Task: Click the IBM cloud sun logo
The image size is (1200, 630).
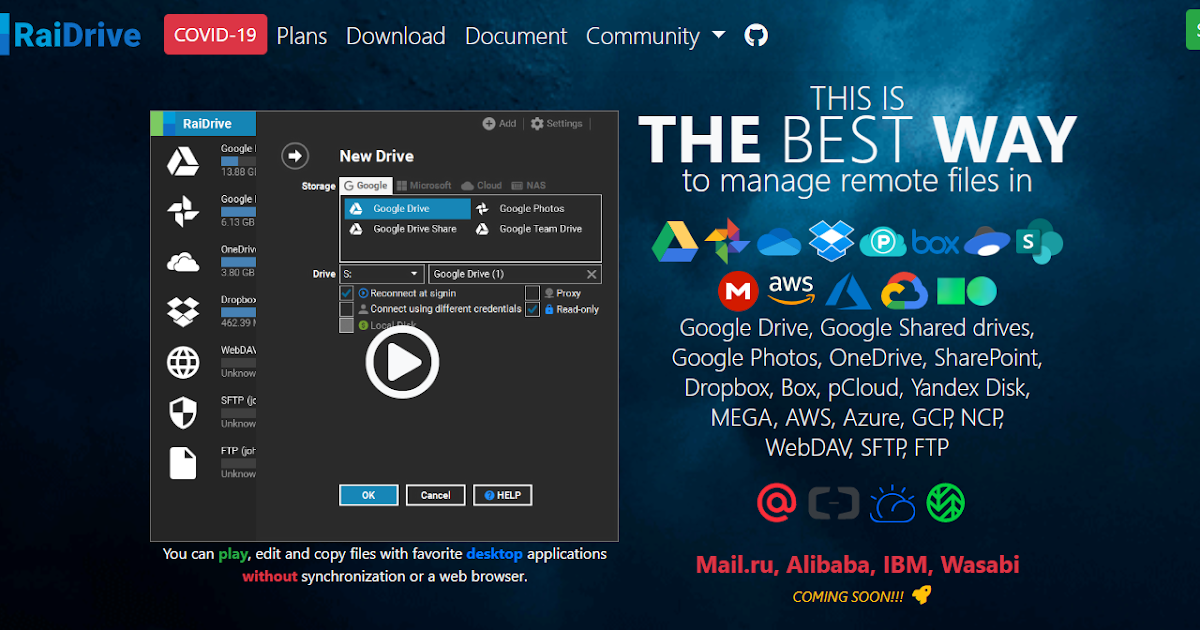Action: tap(892, 503)
